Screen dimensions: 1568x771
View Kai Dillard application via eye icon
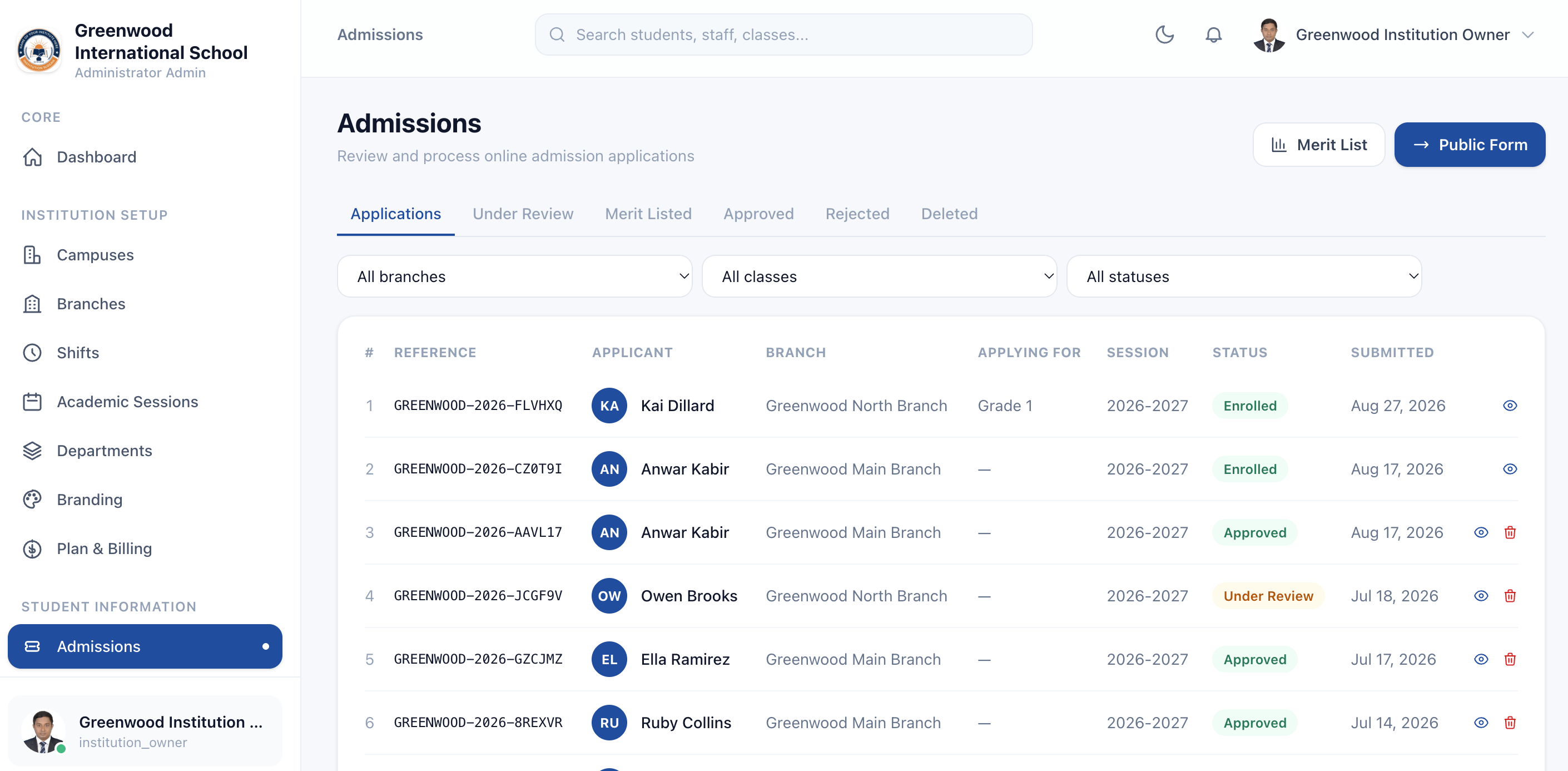tap(1510, 406)
